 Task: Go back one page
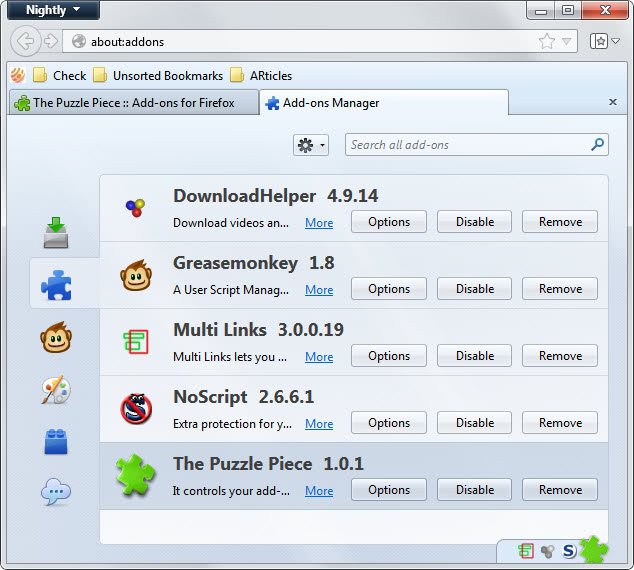point(25,41)
